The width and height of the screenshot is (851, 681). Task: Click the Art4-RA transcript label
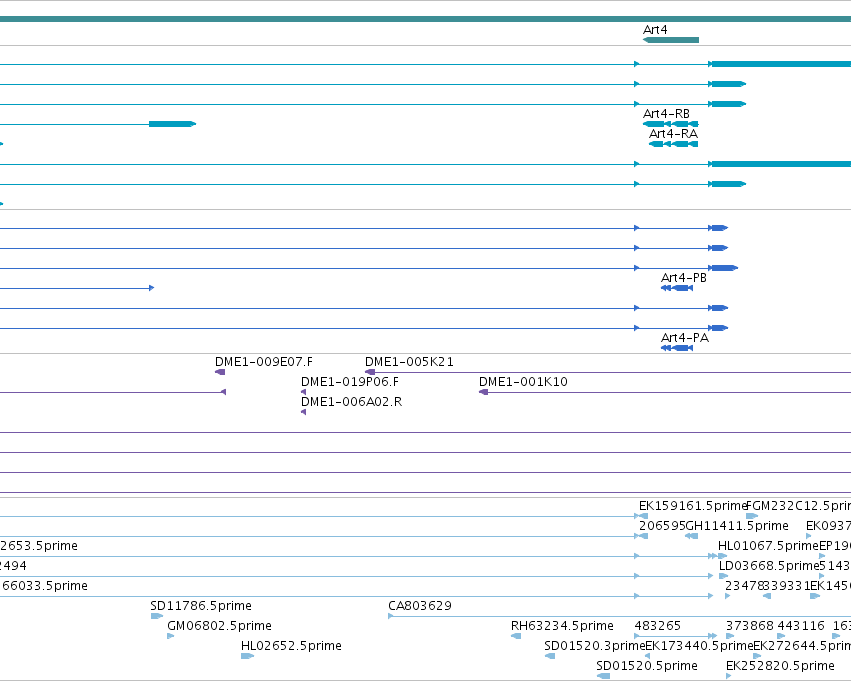(674, 133)
